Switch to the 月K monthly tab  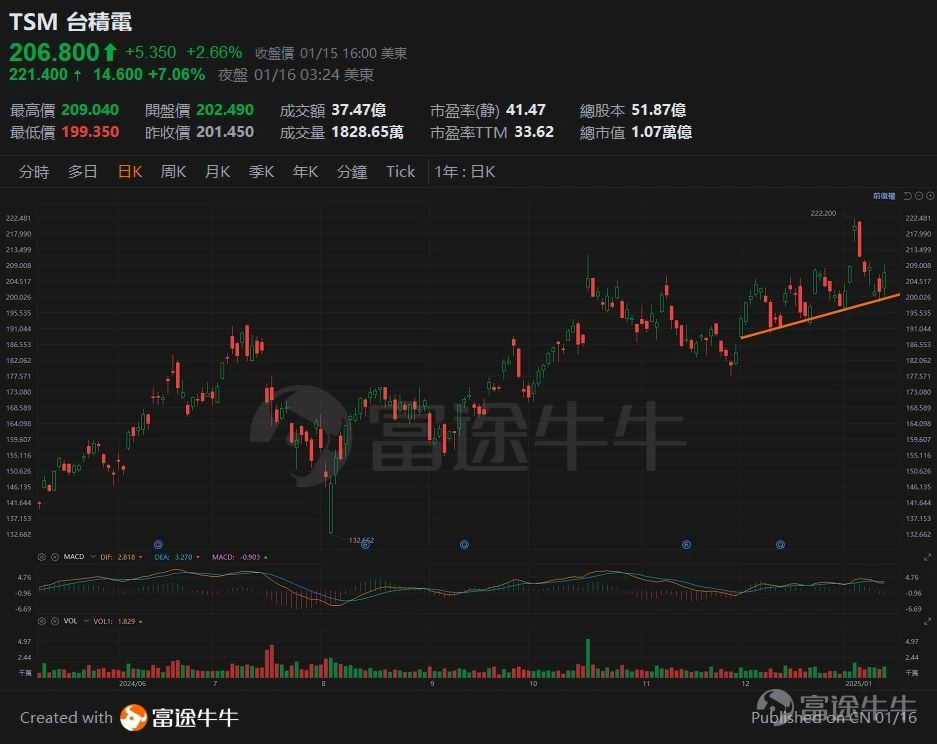(x=218, y=172)
